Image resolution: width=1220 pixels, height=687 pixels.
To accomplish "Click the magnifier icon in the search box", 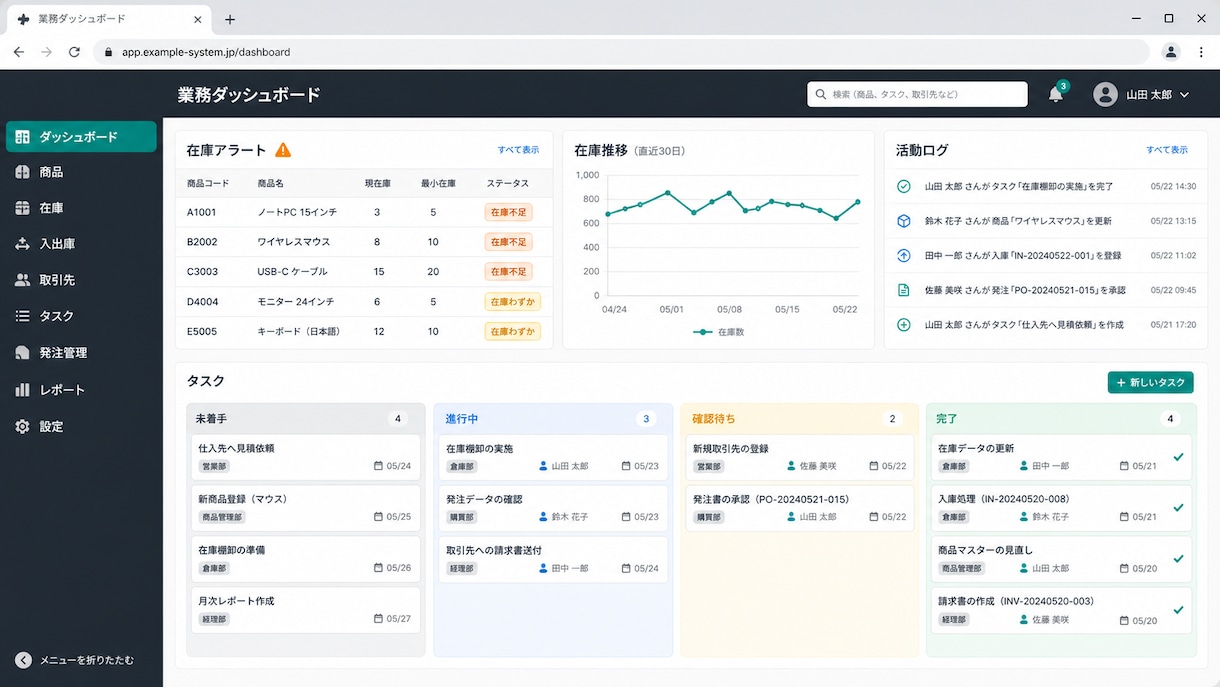I will [x=822, y=94].
